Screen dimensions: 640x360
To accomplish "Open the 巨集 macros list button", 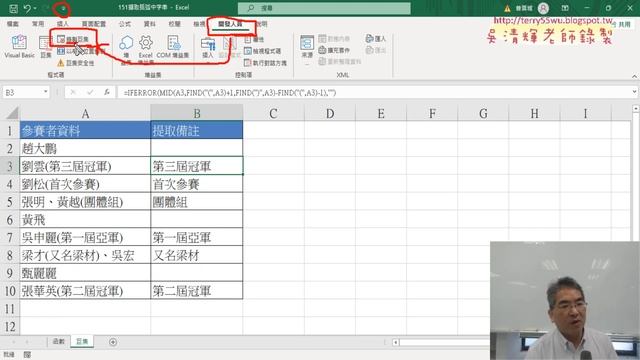I will click(x=46, y=47).
